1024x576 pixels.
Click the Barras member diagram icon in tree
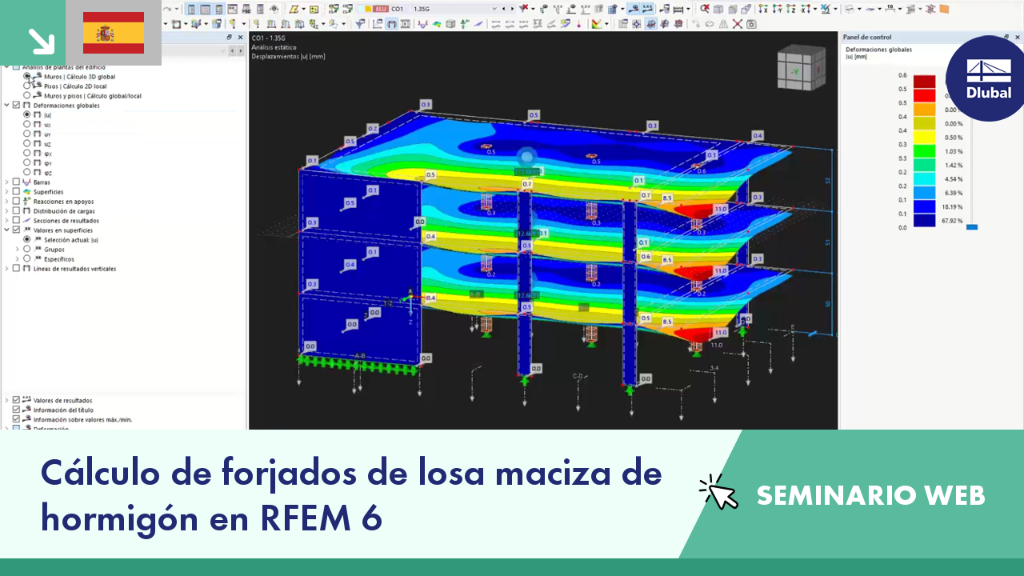point(27,182)
